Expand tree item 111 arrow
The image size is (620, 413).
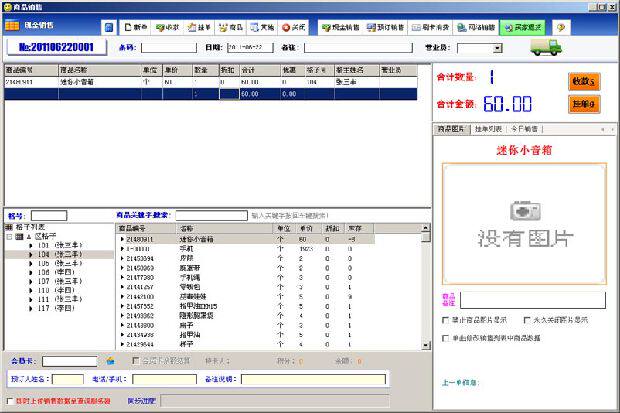[x=31, y=299]
